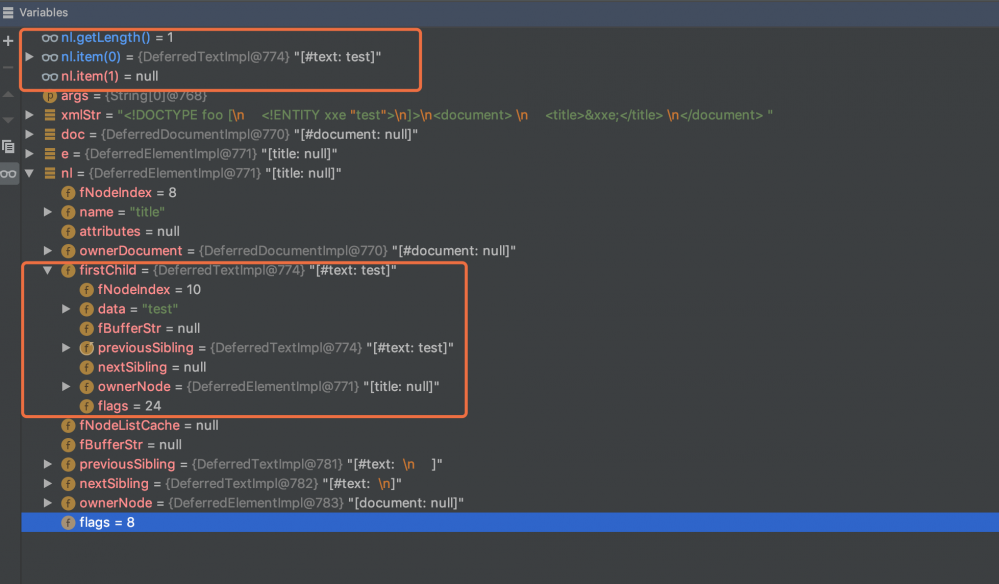
Task: Collapse the firstChild field
Action: point(48,271)
